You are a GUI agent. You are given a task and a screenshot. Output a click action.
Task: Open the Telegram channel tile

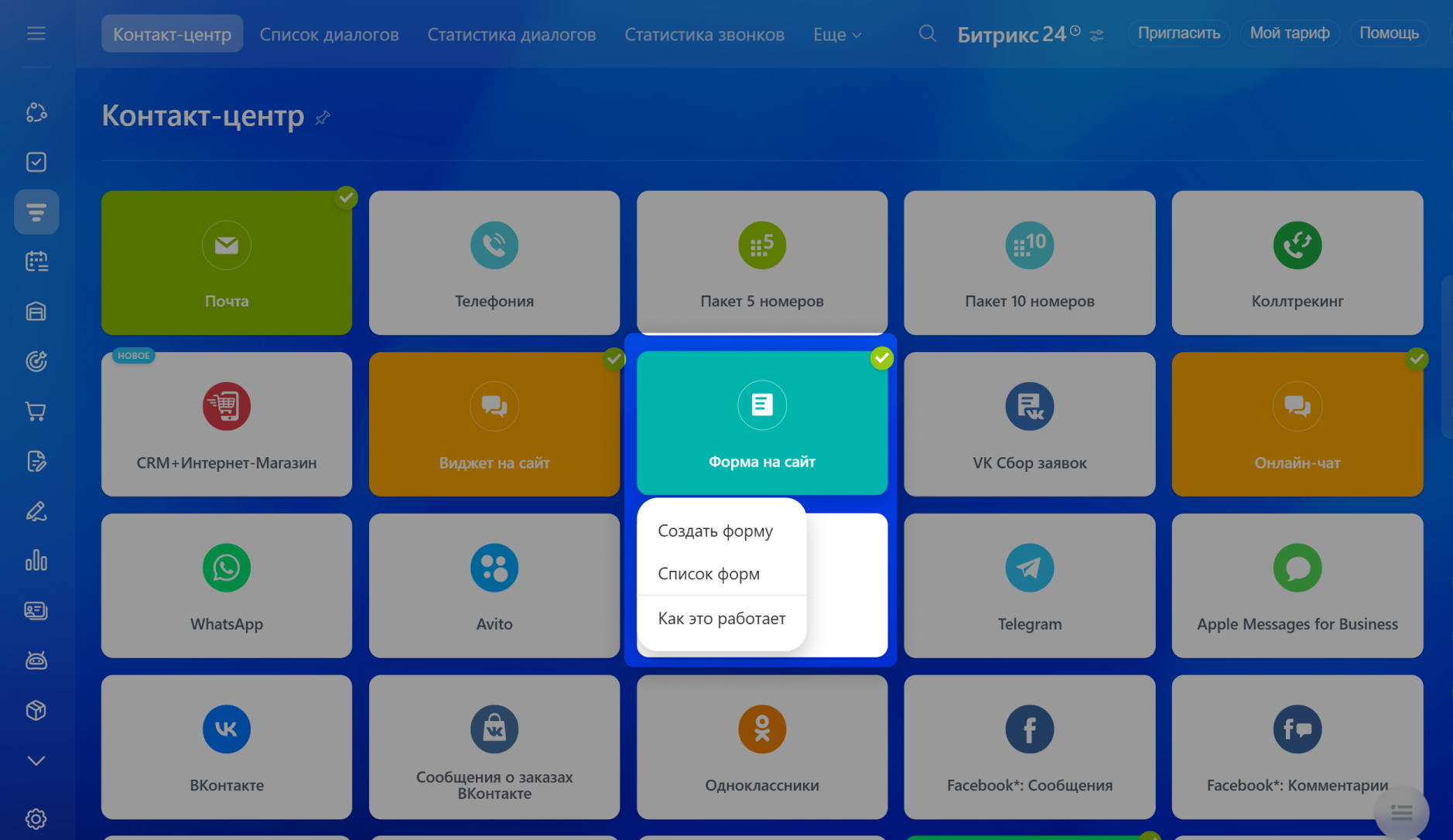click(x=1030, y=586)
